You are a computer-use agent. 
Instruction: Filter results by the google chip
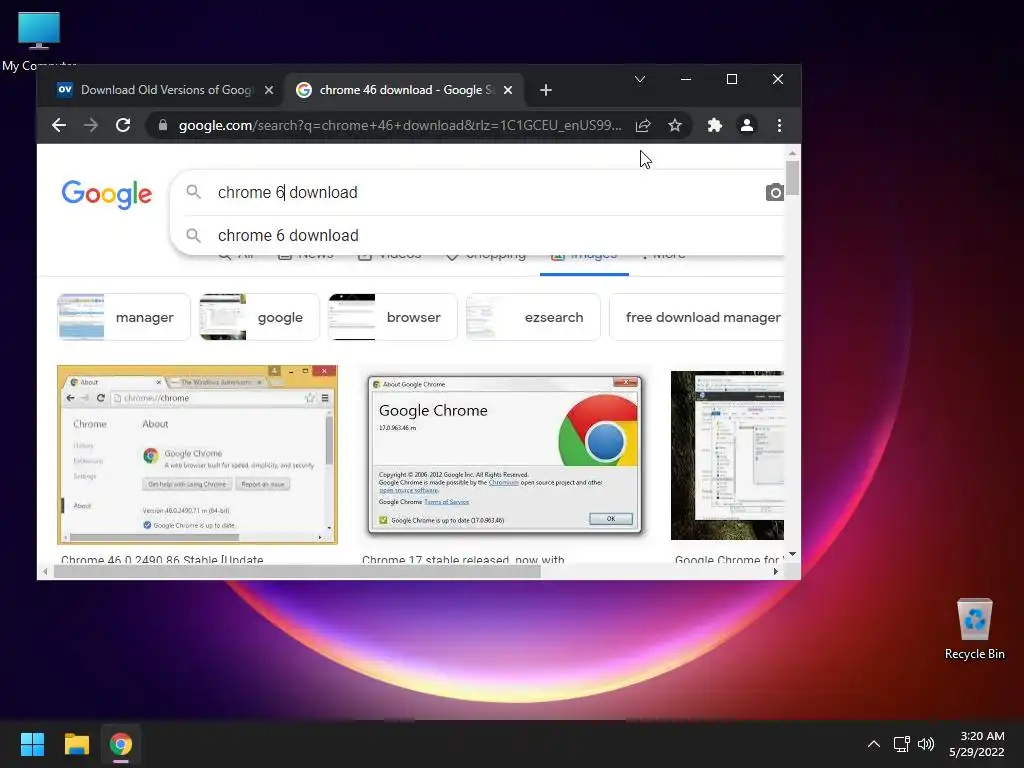(x=259, y=317)
